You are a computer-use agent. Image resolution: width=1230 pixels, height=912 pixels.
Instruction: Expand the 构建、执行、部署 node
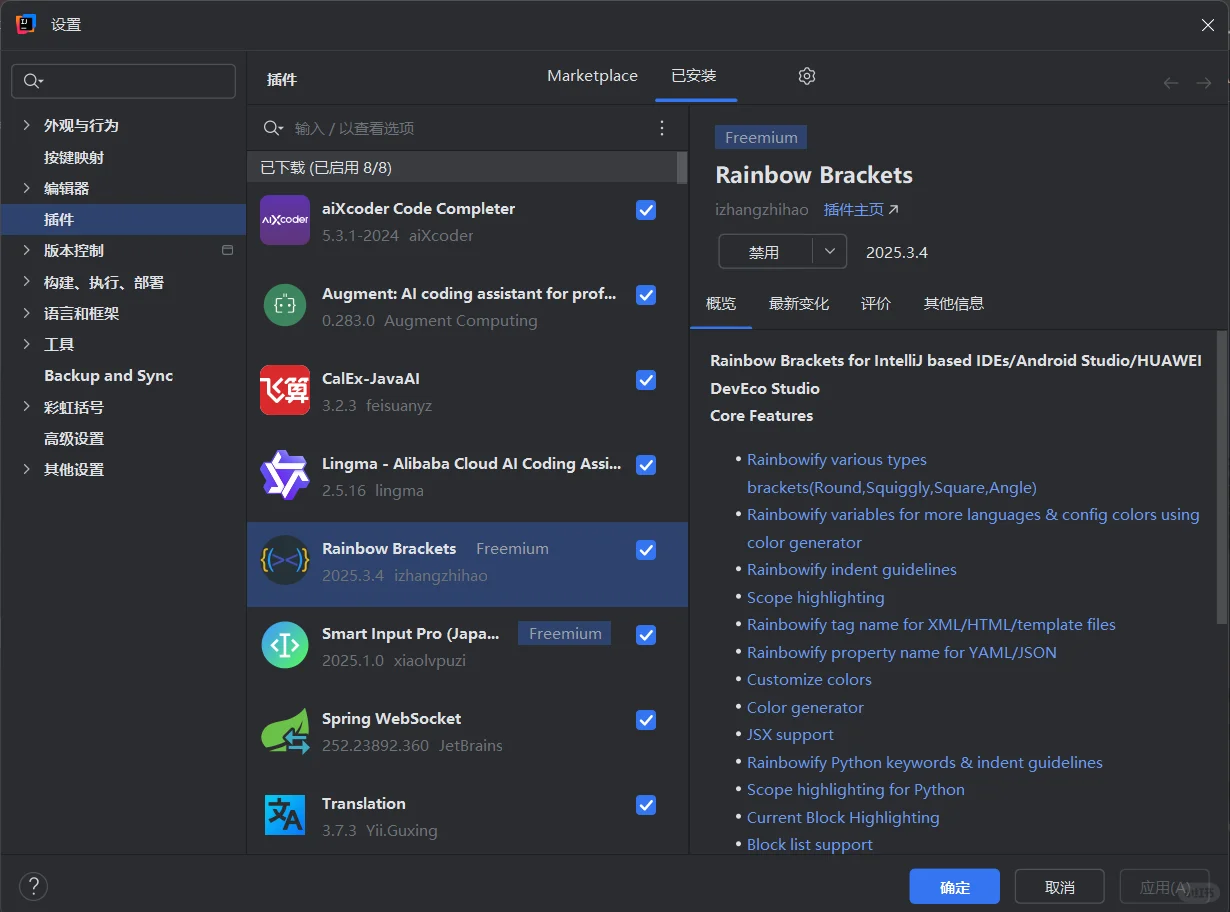(x=26, y=282)
